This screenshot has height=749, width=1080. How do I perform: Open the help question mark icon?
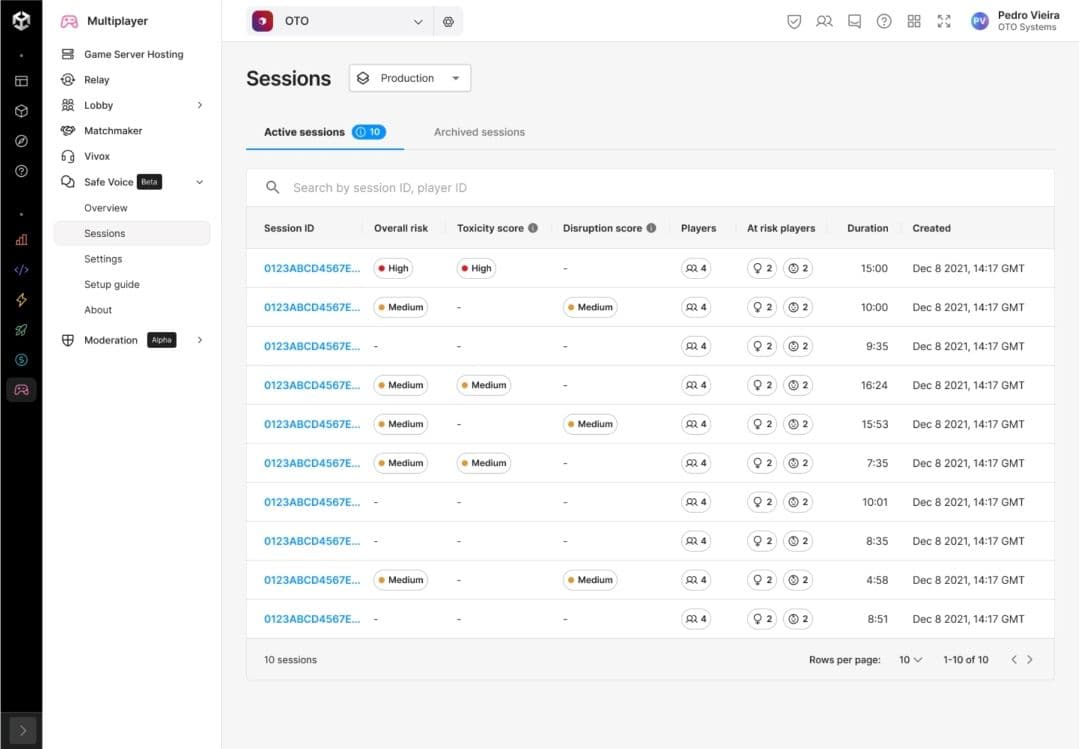884,21
